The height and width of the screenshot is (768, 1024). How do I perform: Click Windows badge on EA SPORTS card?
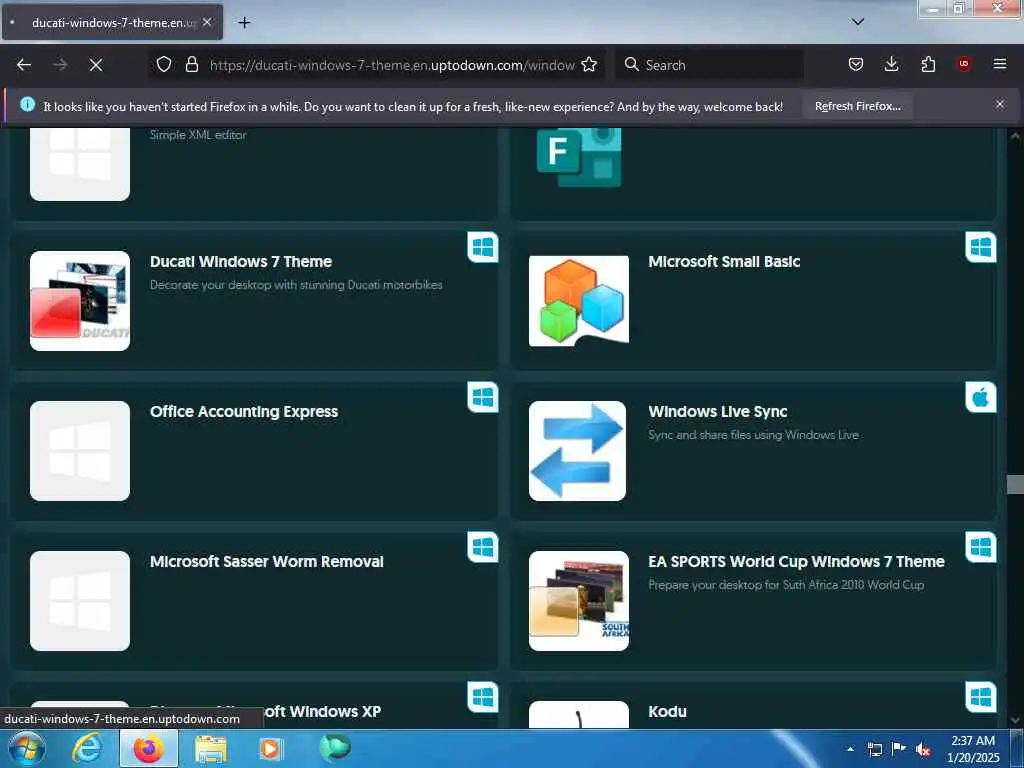[981, 547]
